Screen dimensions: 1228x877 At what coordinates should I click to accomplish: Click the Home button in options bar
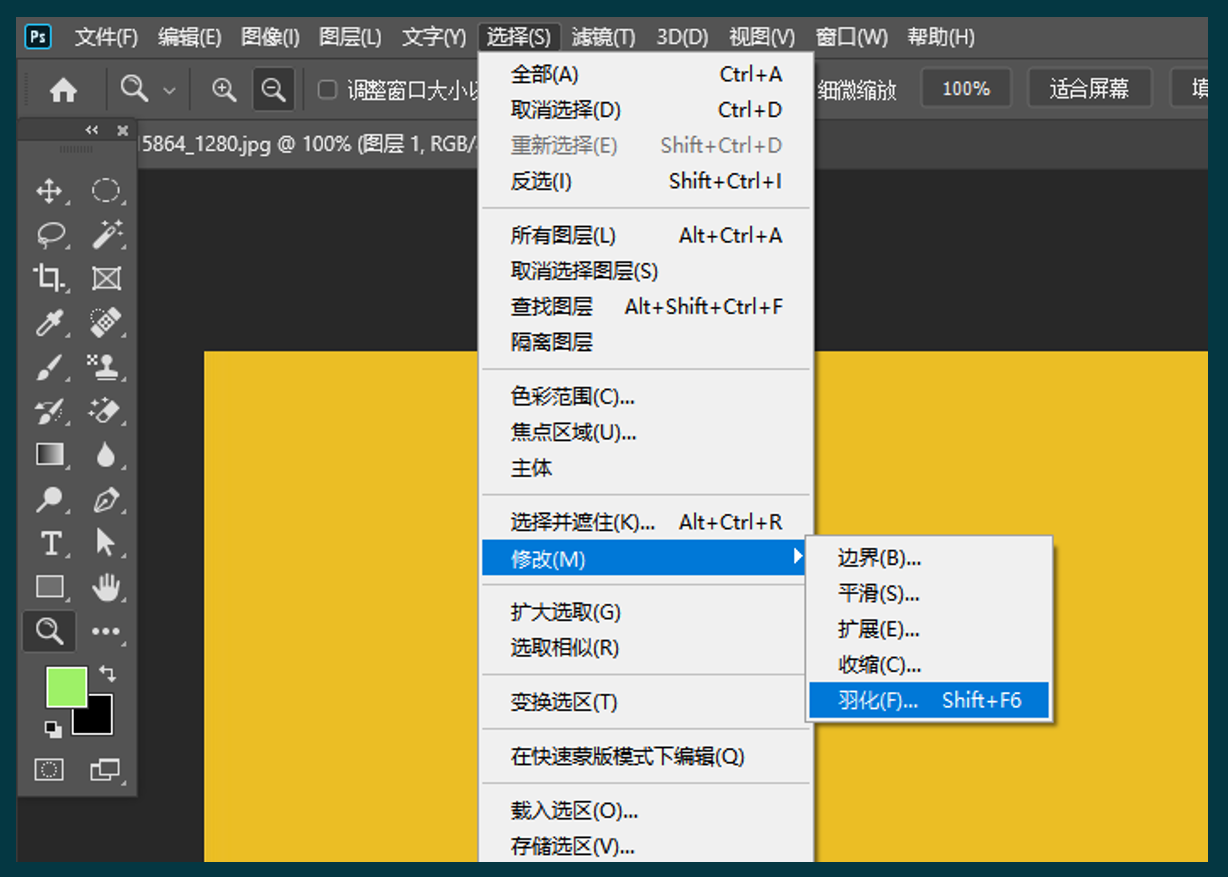click(63, 90)
